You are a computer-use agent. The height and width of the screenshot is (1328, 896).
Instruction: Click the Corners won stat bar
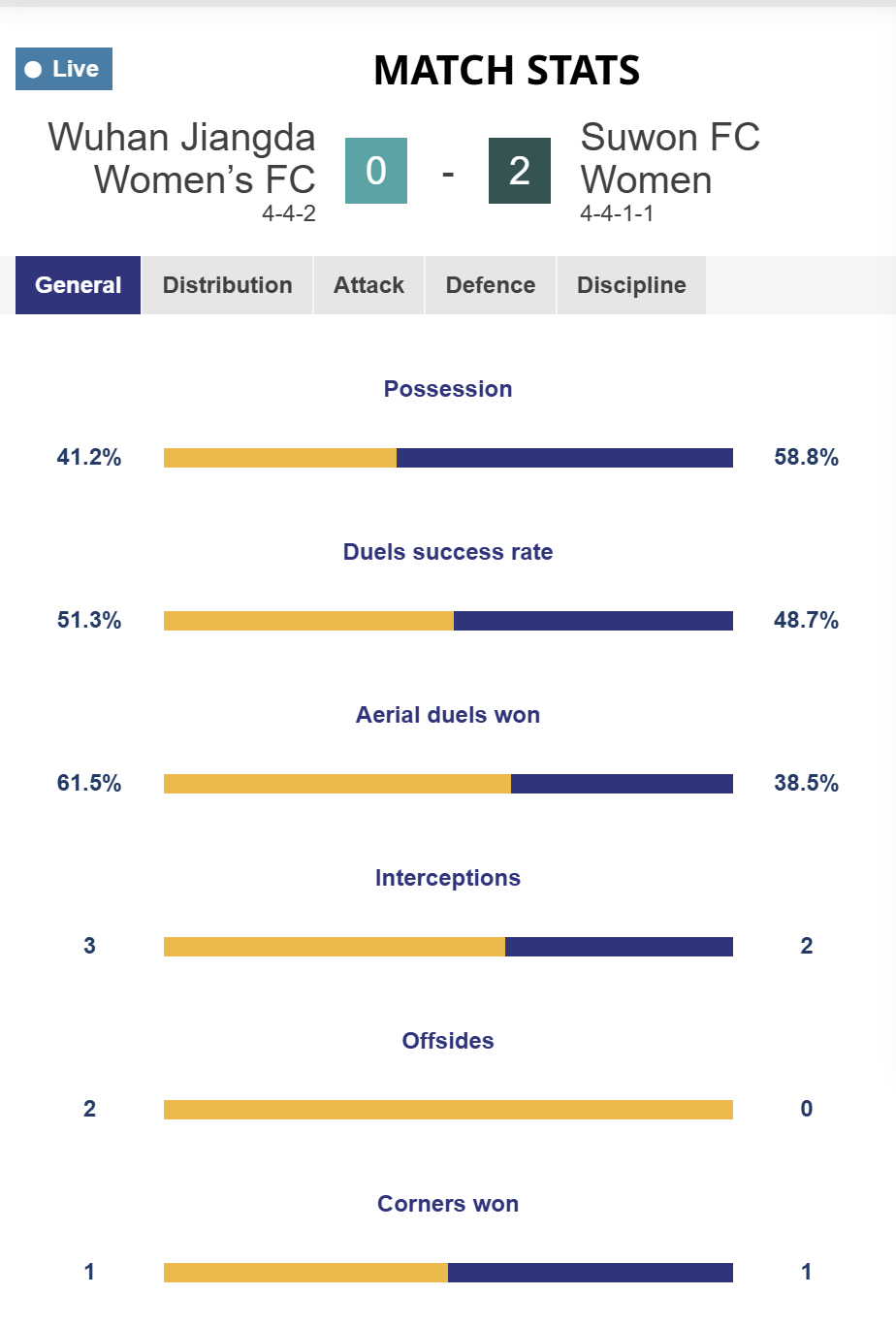pyautogui.click(x=448, y=1273)
